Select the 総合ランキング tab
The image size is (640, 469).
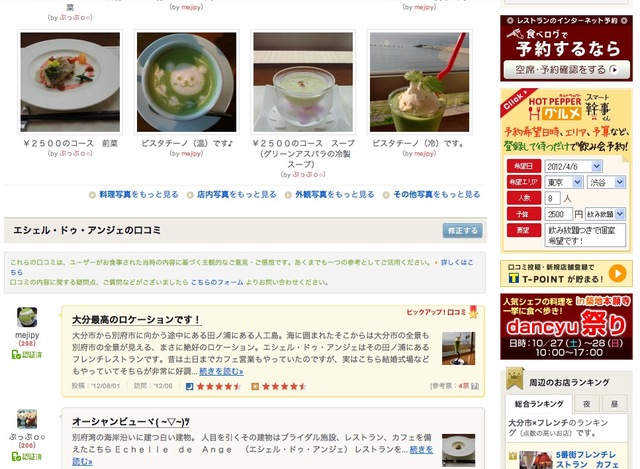[x=539, y=404]
